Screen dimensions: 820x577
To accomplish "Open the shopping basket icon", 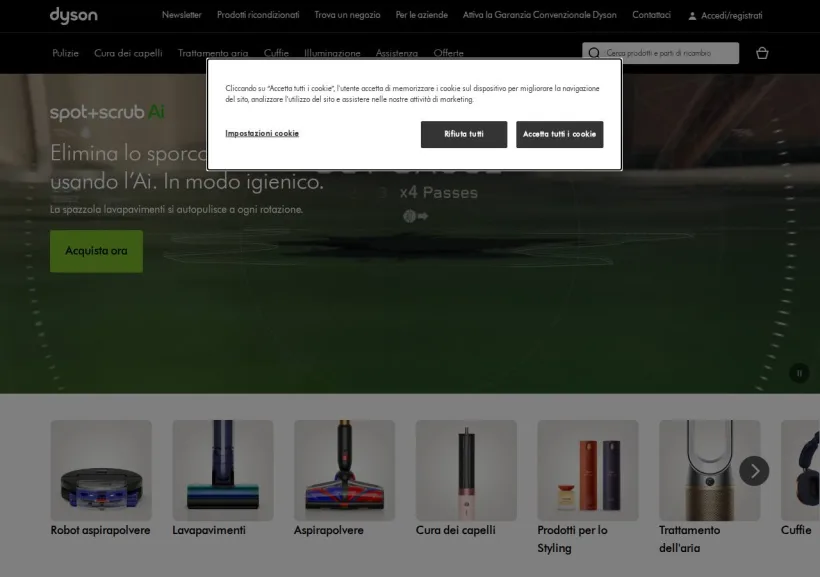I will click(762, 53).
